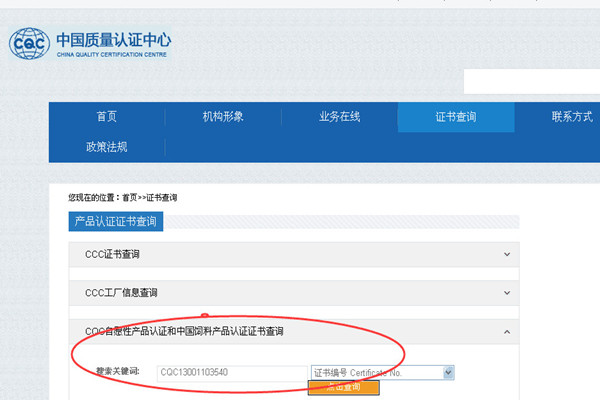Click the 首页 link in breadcrumb
600x400 pixels.
coord(129,198)
